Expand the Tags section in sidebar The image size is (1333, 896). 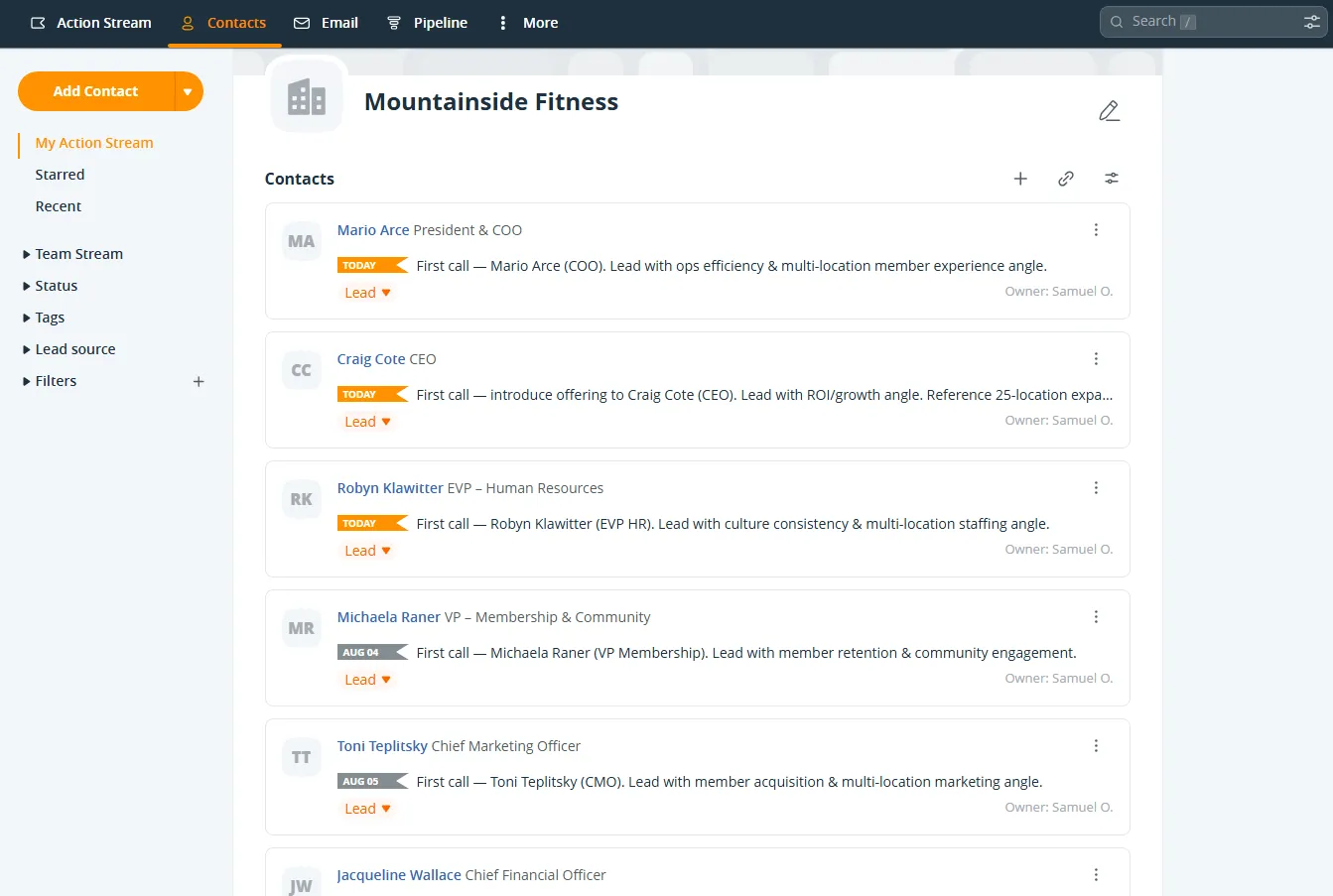click(44, 318)
